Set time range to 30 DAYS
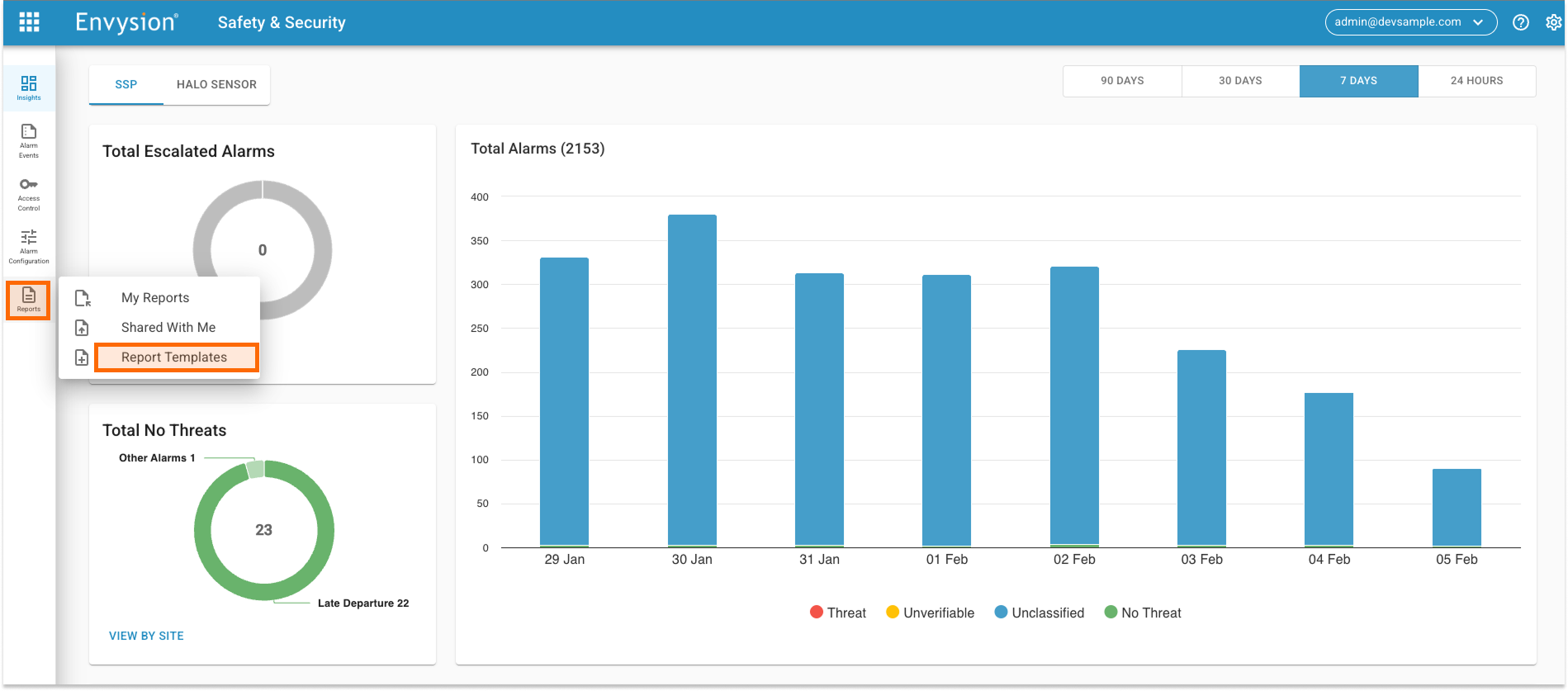Viewport: 1568px width, 691px height. 1240,81
